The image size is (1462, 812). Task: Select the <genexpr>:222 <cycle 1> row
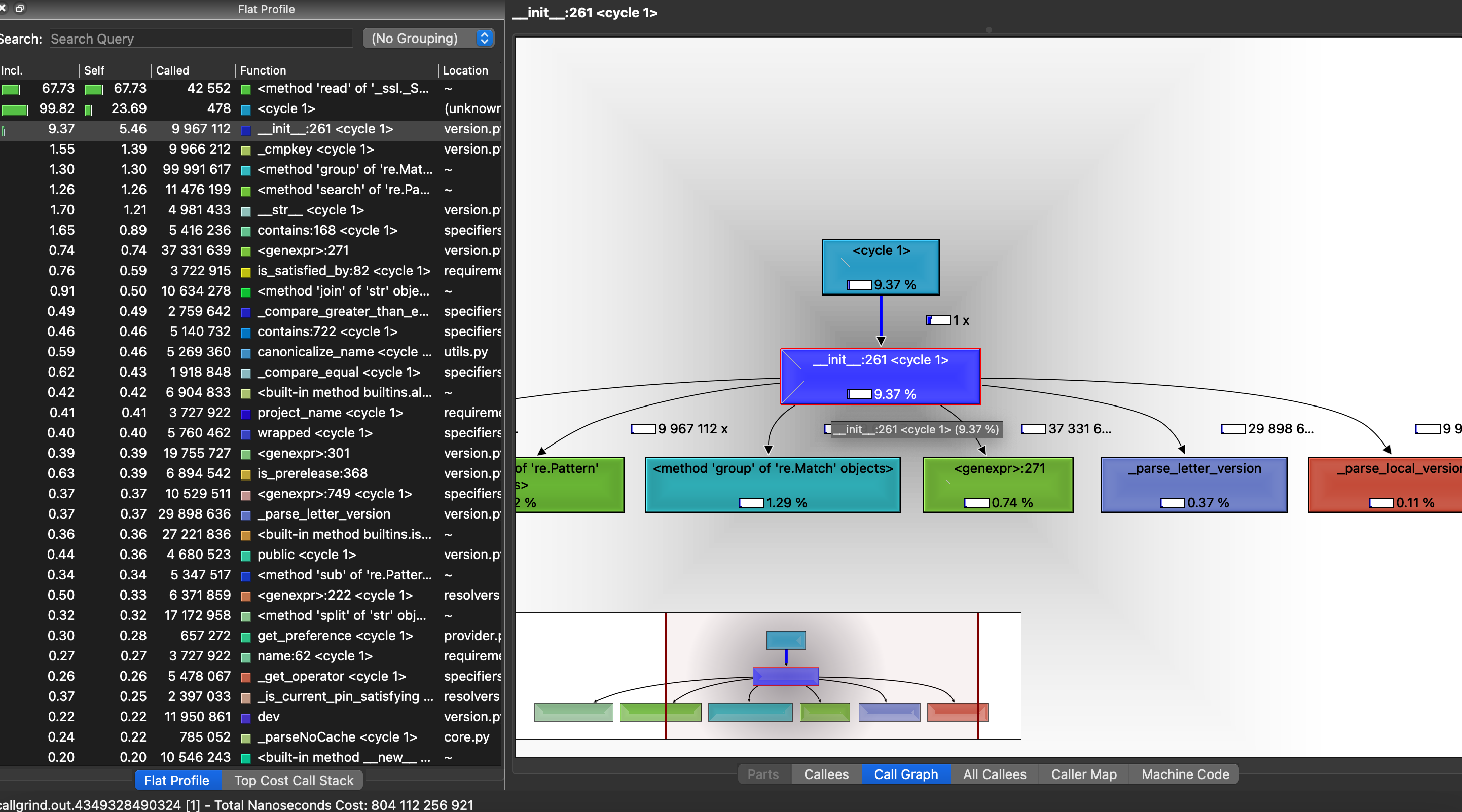pos(250,595)
